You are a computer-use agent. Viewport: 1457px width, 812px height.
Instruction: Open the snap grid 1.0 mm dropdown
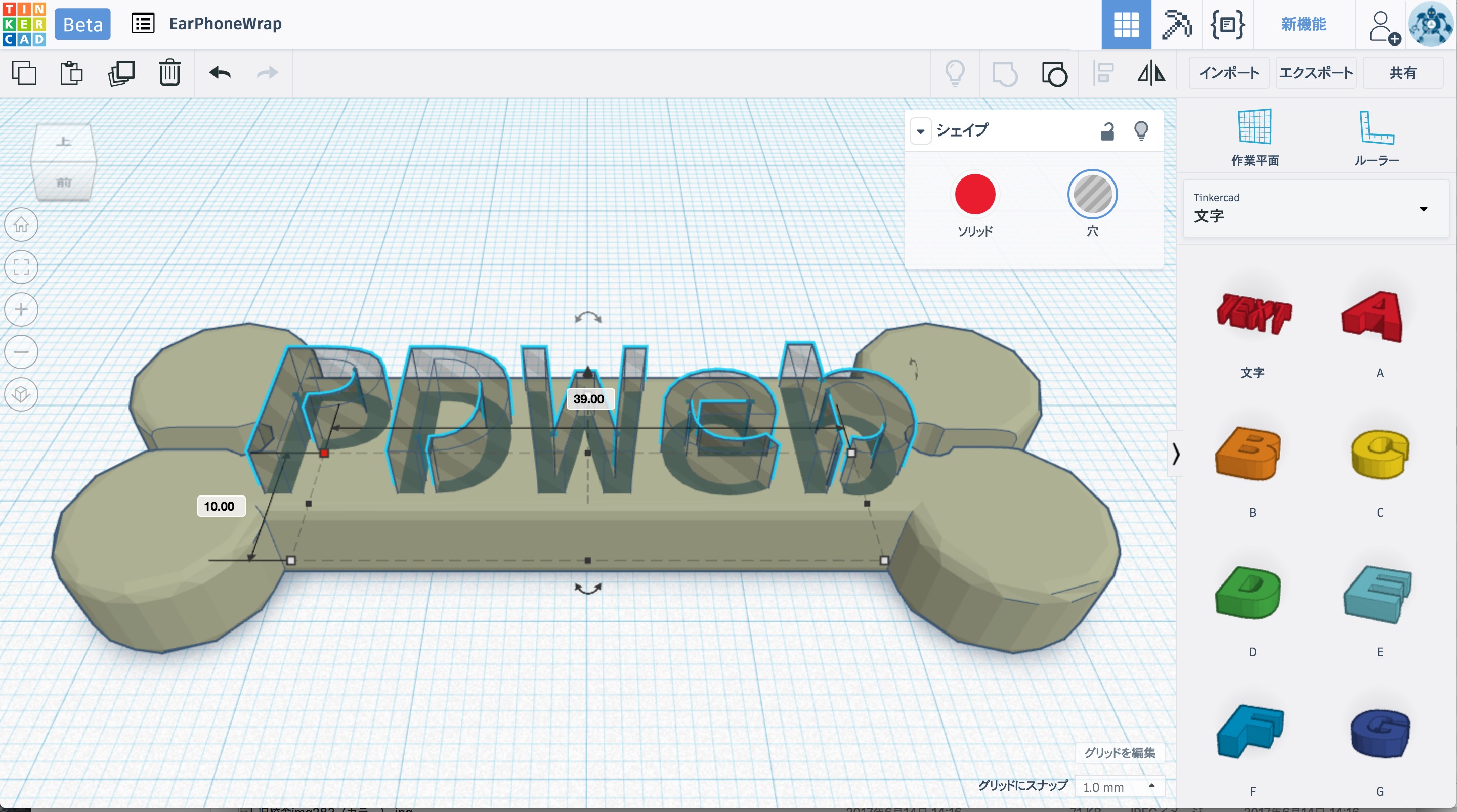click(1120, 787)
